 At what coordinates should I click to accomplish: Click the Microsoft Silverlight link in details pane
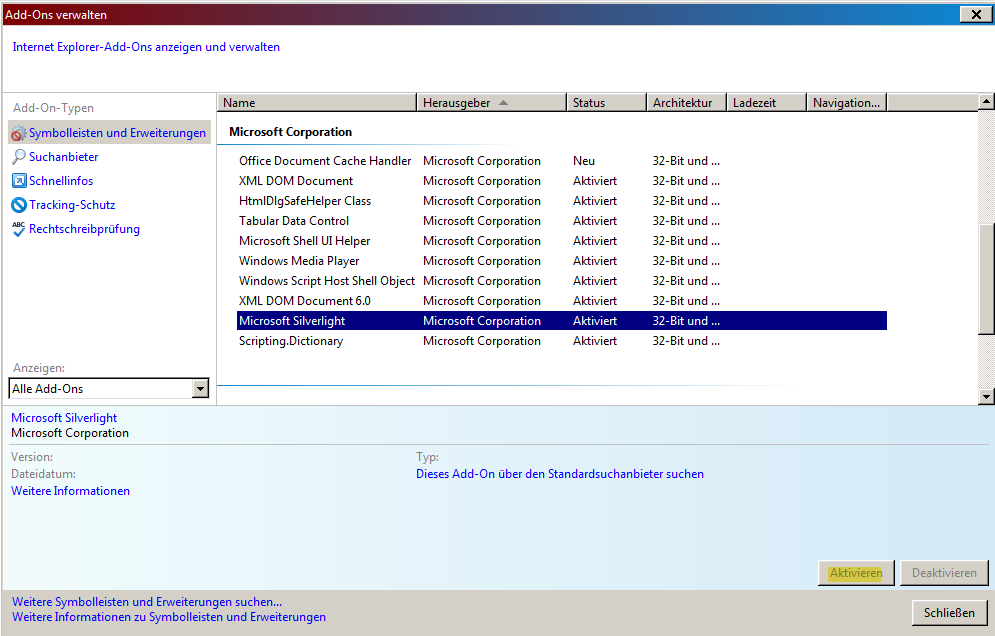64,418
